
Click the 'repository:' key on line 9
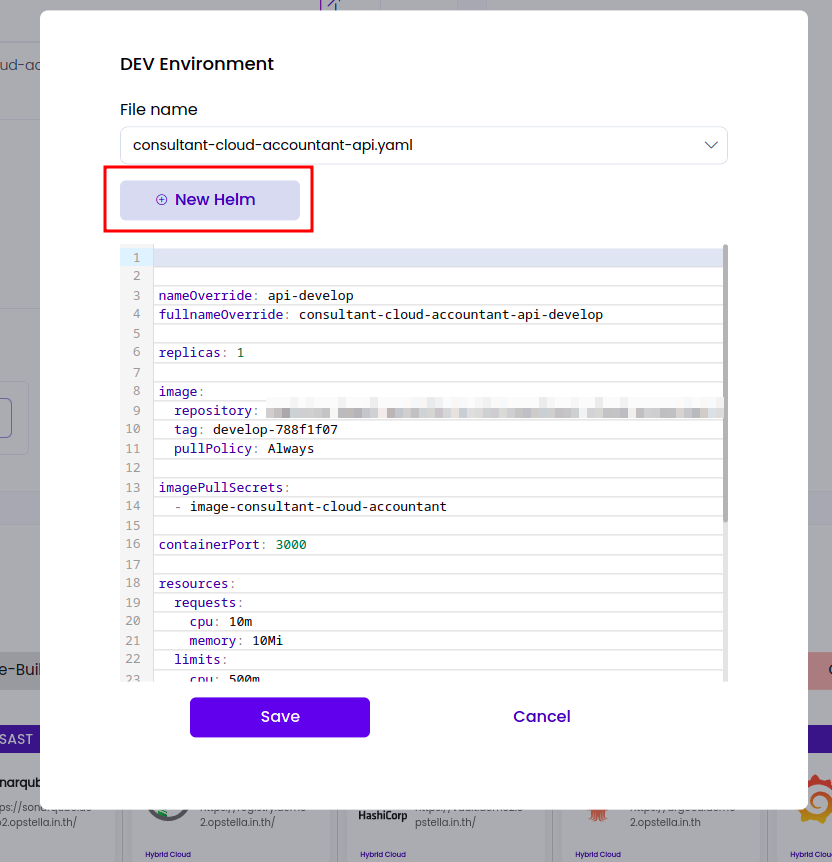click(216, 411)
